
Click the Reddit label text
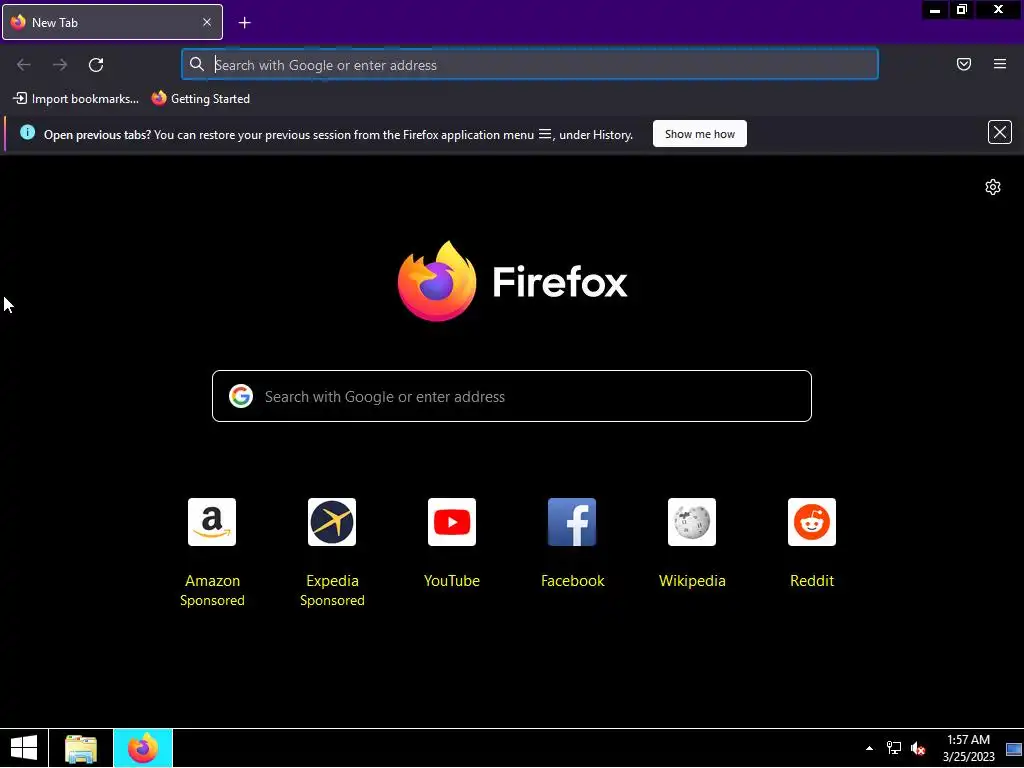click(812, 581)
